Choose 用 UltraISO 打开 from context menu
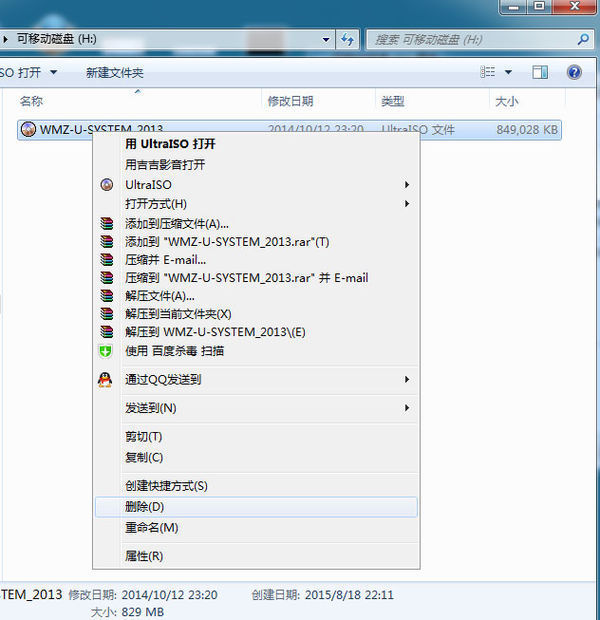600x620 pixels. pos(256,144)
